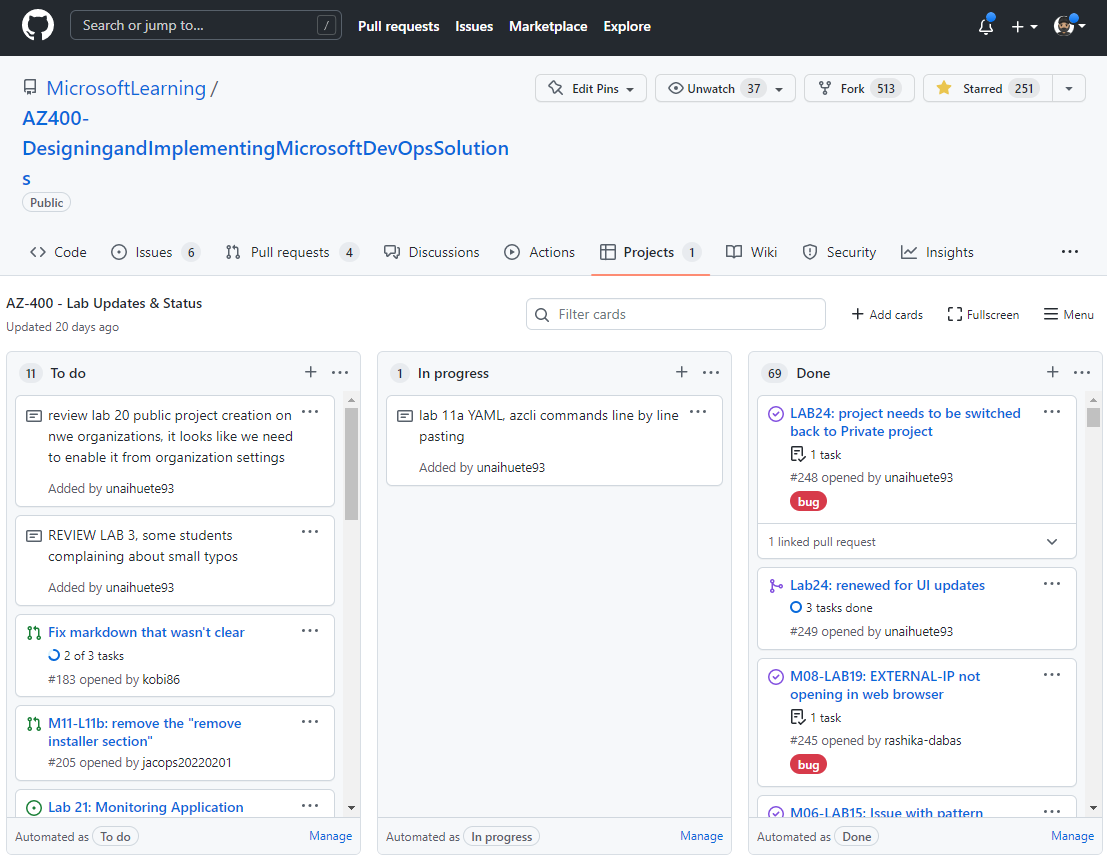Switch to the Code tab
Image resolution: width=1107 pixels, height=859 pixels.
point(58,252)
